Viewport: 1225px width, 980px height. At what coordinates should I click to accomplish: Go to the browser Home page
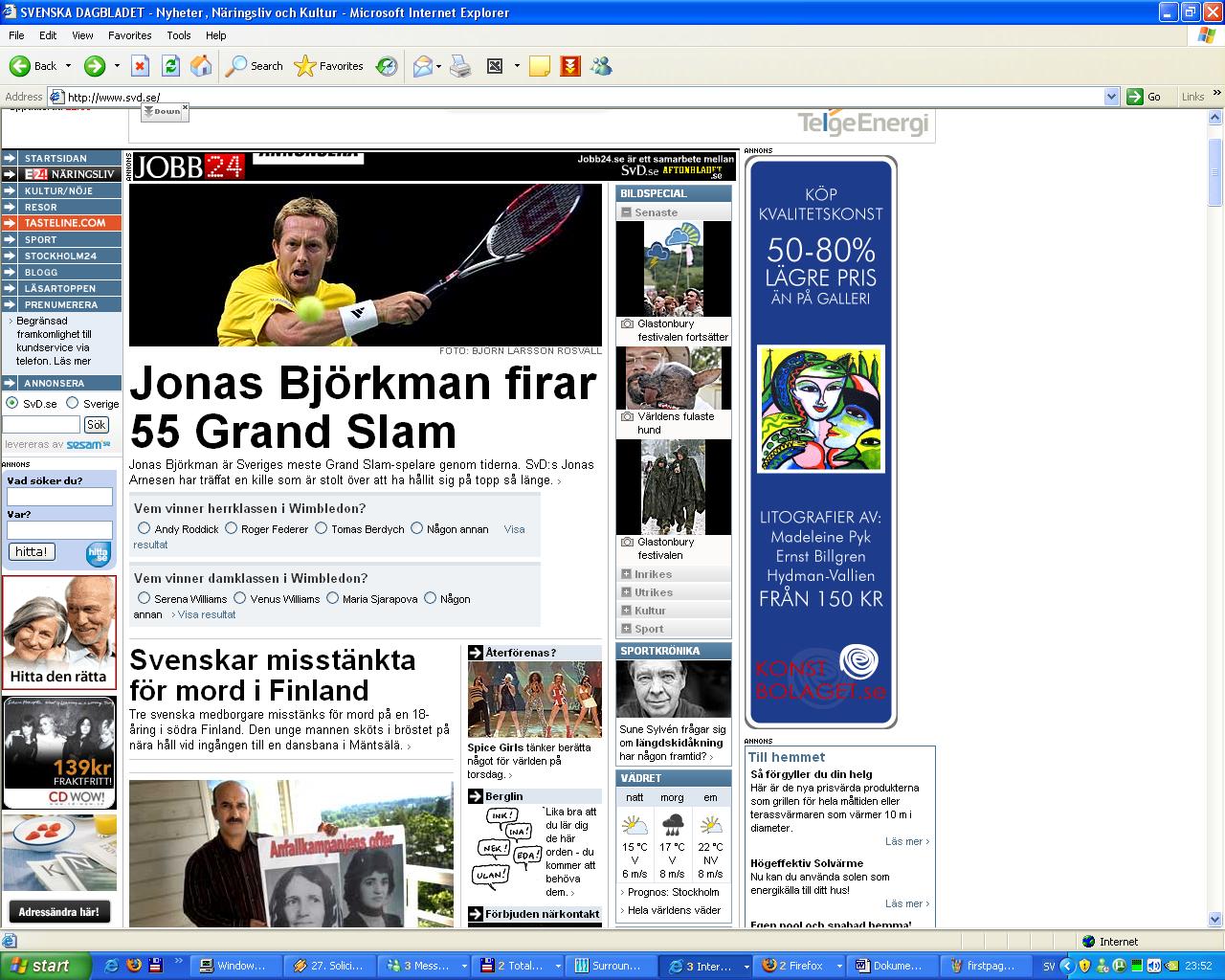(201, 66)
